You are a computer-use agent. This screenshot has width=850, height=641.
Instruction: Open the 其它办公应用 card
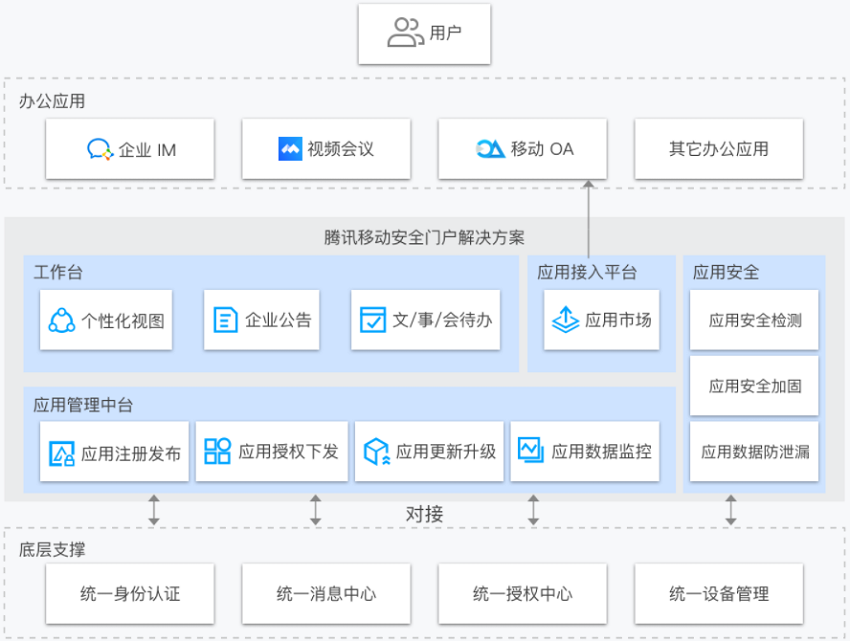(x=719, y=149)
